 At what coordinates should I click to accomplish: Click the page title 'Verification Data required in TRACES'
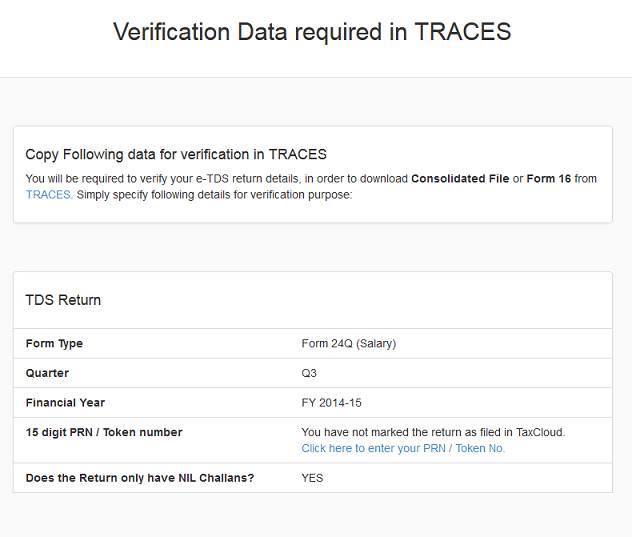click(x=312, y=32)
